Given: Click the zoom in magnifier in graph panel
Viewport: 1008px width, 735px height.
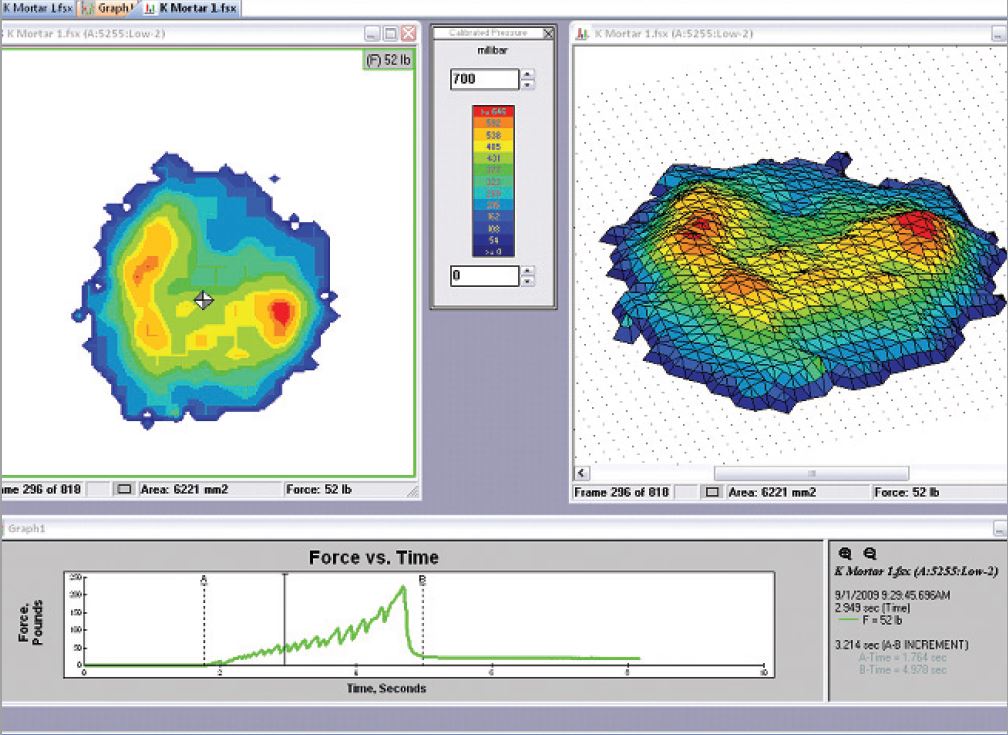Looking at the screenshot, I should coord(845,553).
